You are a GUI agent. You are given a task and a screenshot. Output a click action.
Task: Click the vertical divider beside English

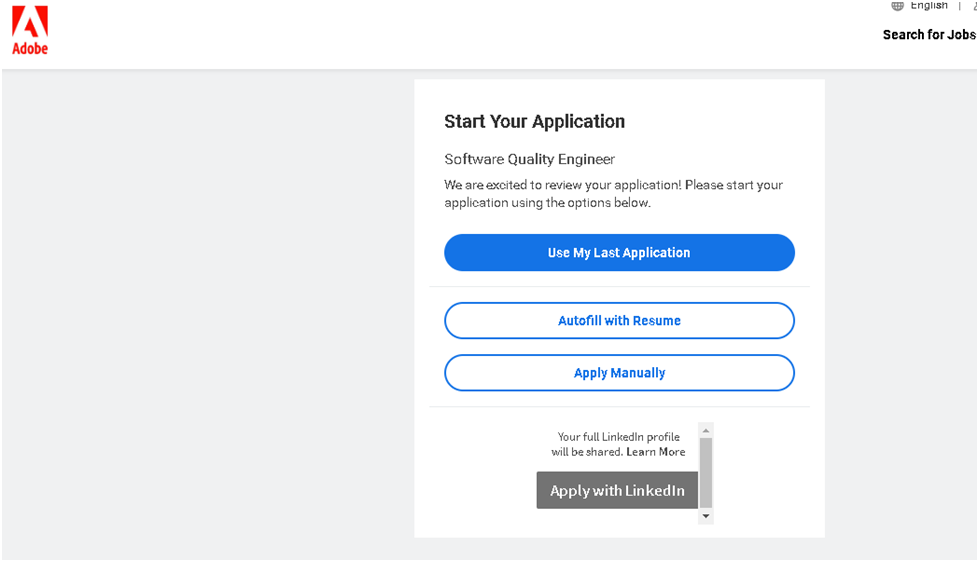click(x=960, y=6)
